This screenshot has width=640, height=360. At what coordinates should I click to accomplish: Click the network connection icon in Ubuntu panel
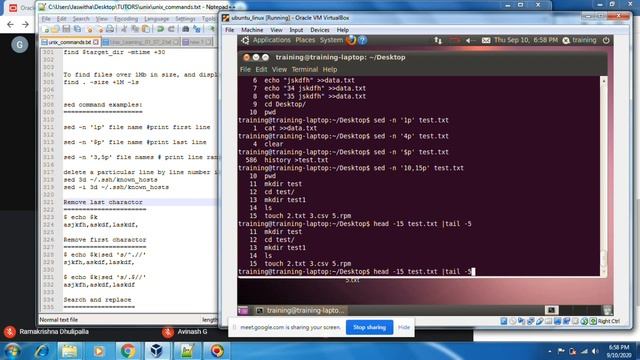pyautogui.click(x=438, y=40)
